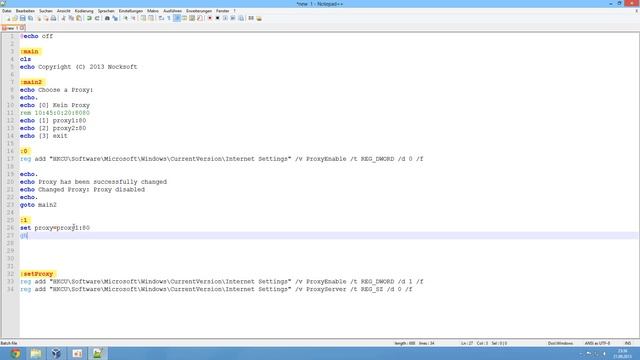Click the Stop recording macro icon

[218, 18]
